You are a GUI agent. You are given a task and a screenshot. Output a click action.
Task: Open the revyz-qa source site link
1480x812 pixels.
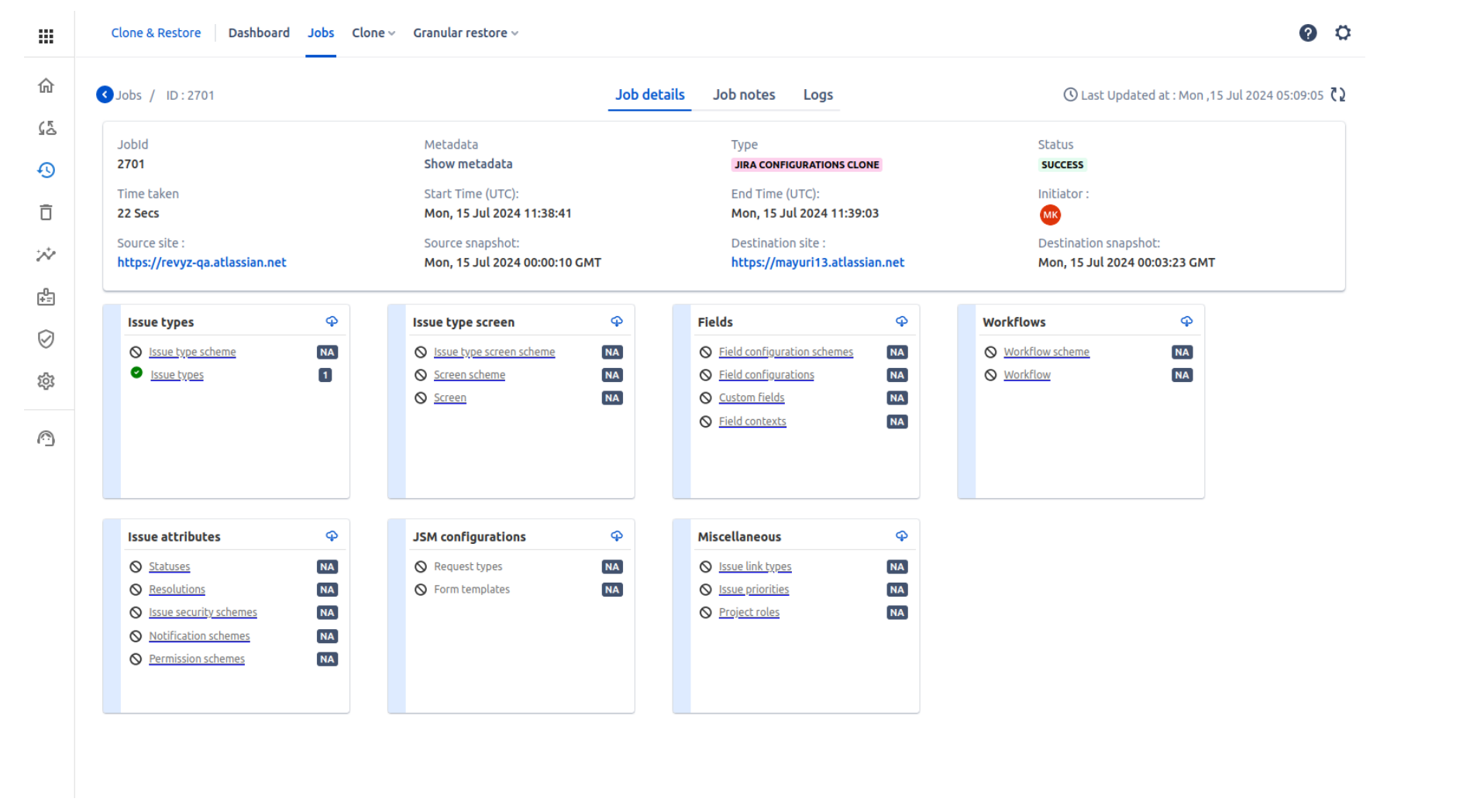[x=201, y=262]
